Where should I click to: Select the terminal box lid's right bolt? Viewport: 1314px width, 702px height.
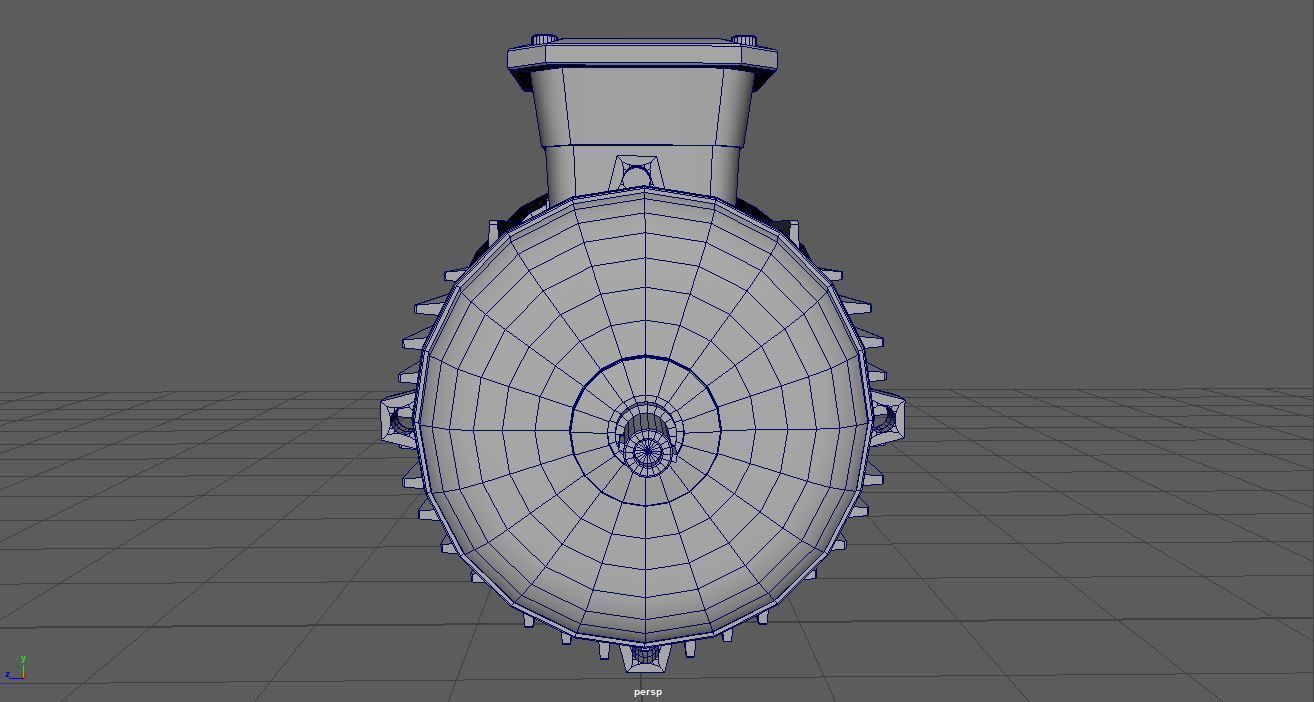pyautogui.click(x=744, y=40)
